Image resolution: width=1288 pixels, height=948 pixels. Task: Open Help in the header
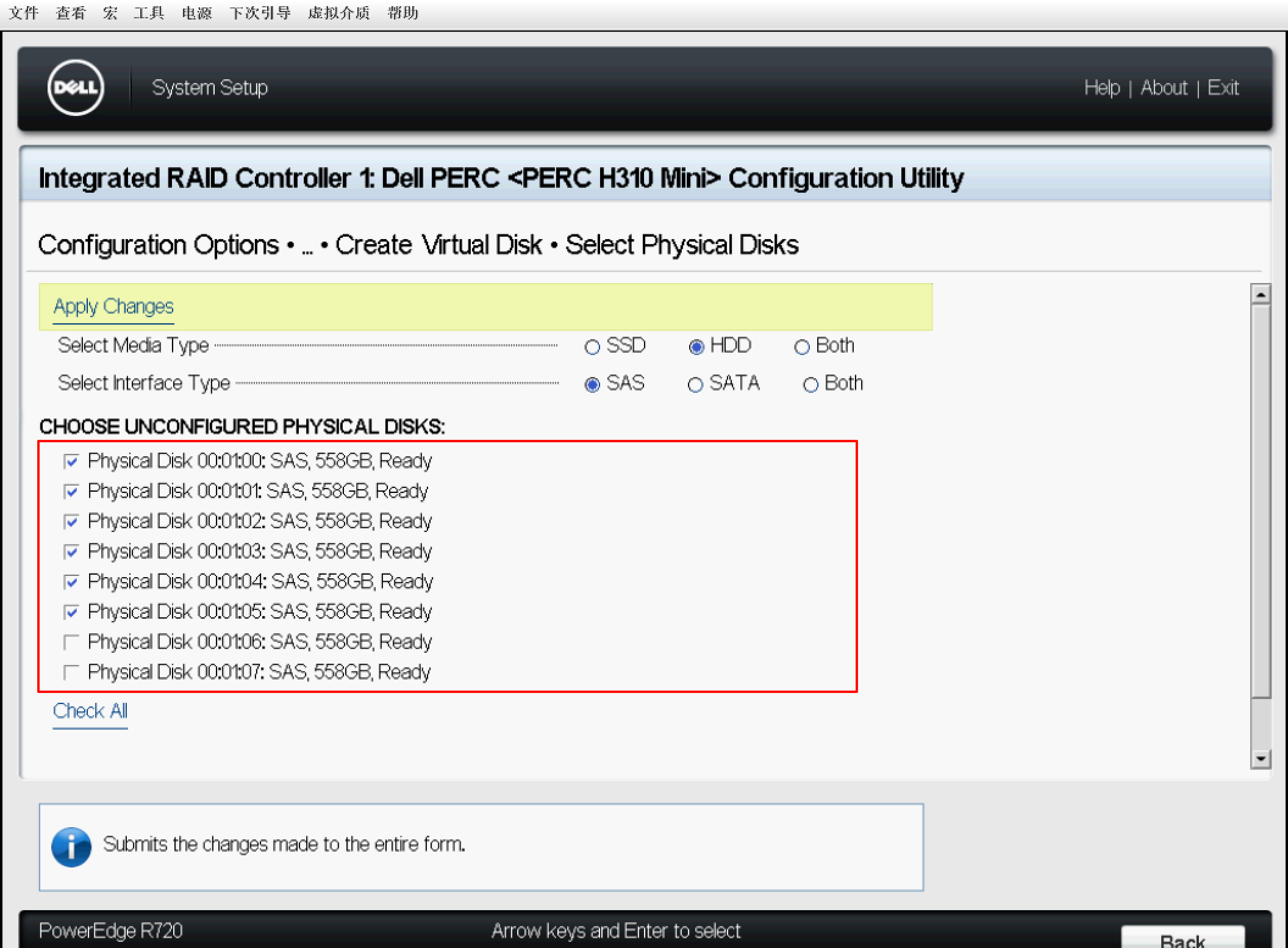(1102, 88)
